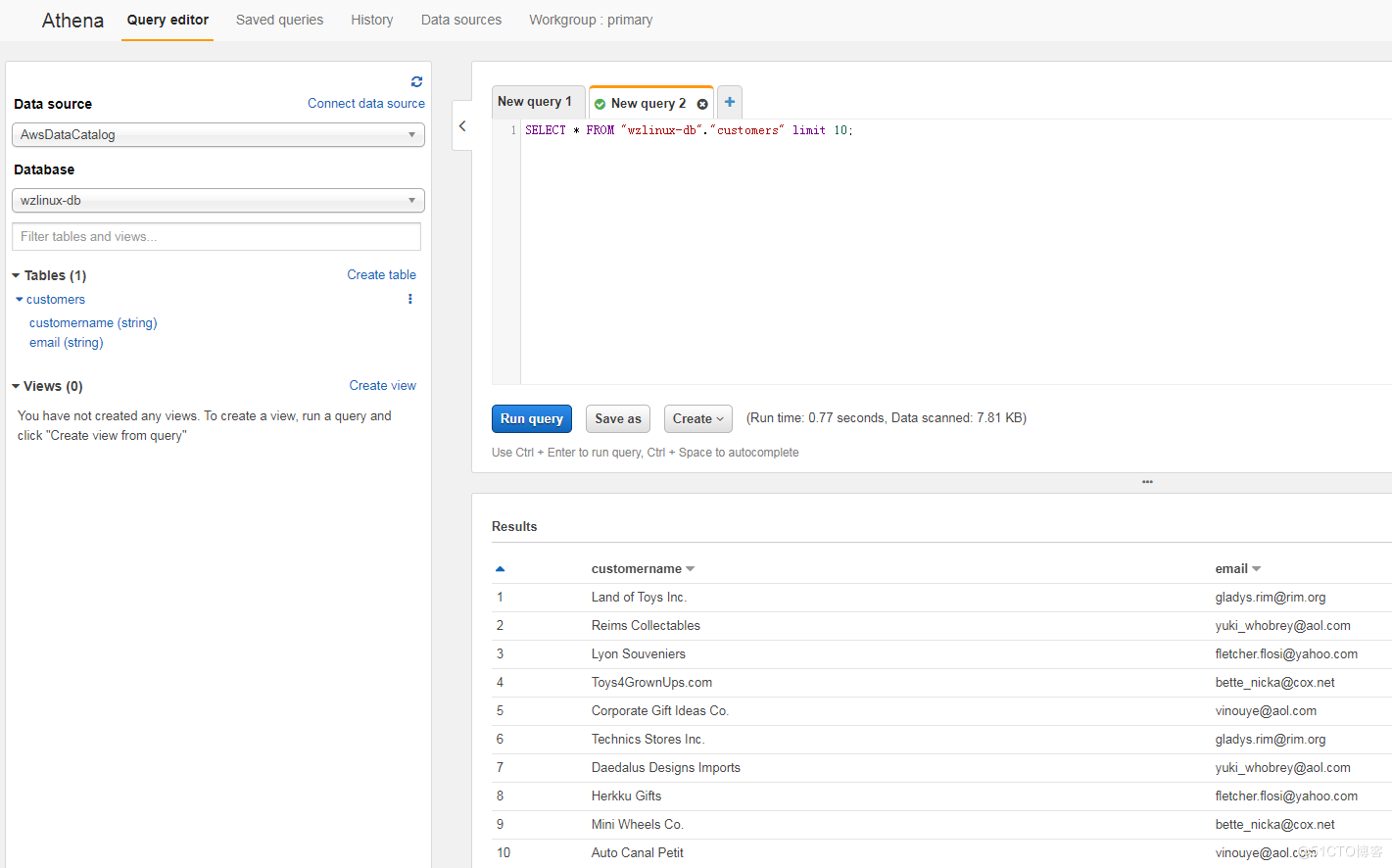
Task: Click email in row 3, Lyon Souveniers
Action: point(1286,654)
